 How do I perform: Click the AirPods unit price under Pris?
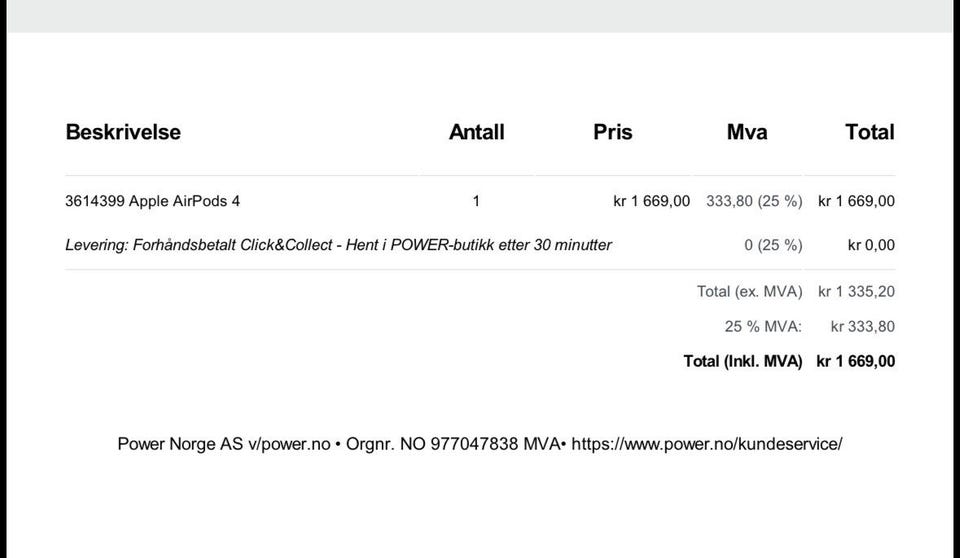click(651, 201)
